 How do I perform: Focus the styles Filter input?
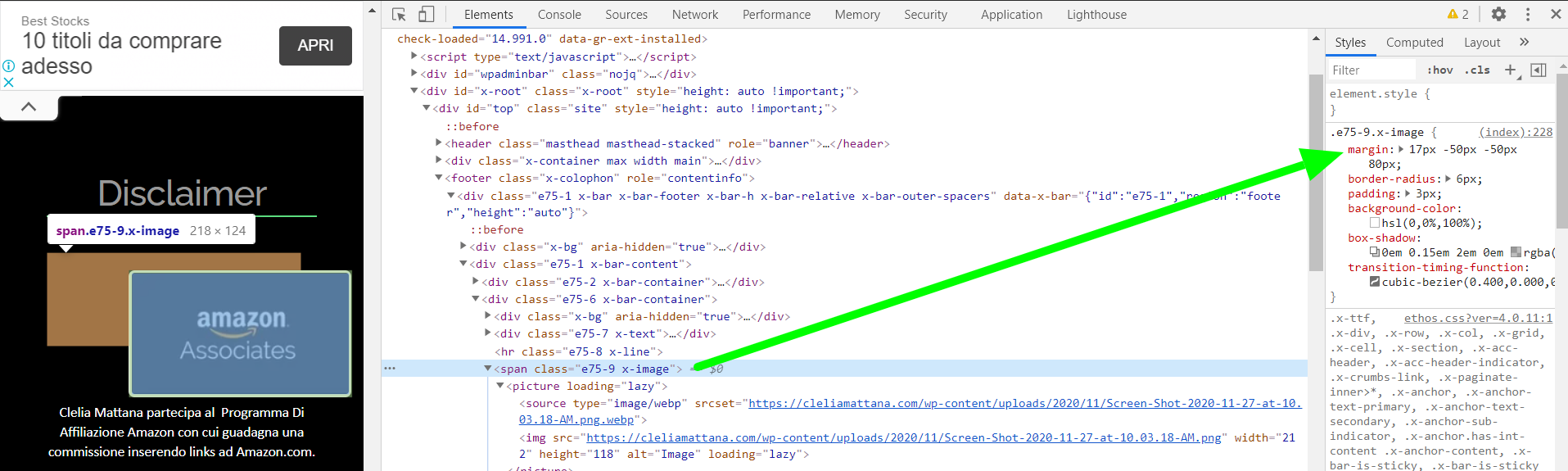(x=1371, y=70)
